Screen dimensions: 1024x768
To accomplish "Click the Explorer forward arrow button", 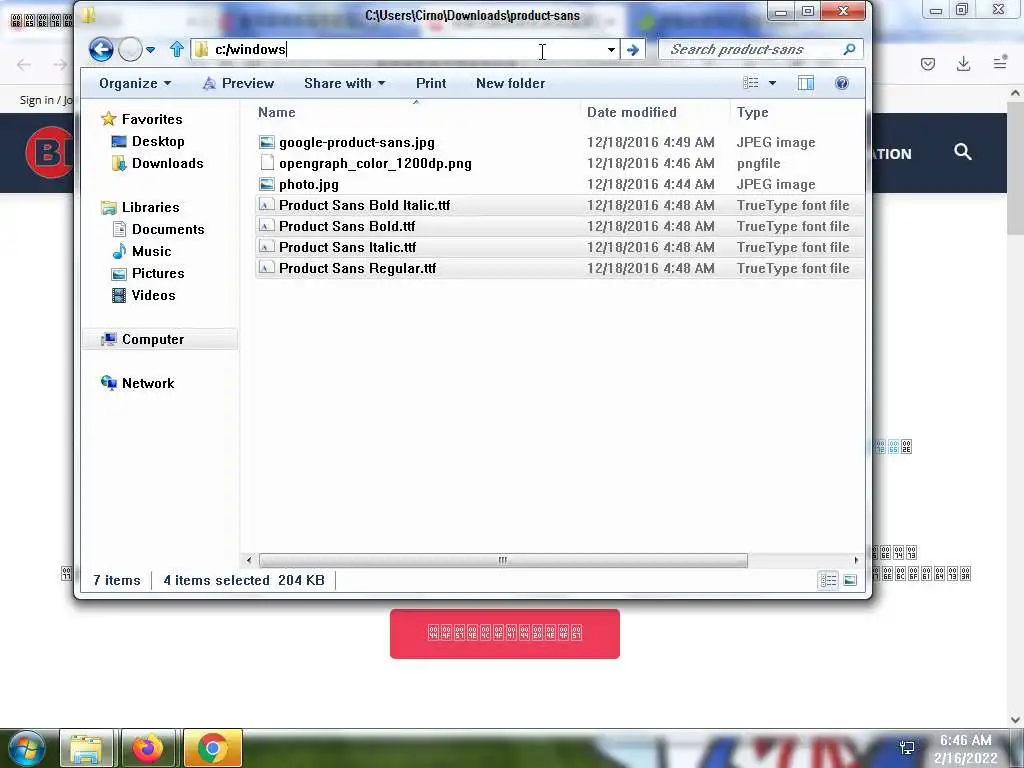I will [131, 50].
